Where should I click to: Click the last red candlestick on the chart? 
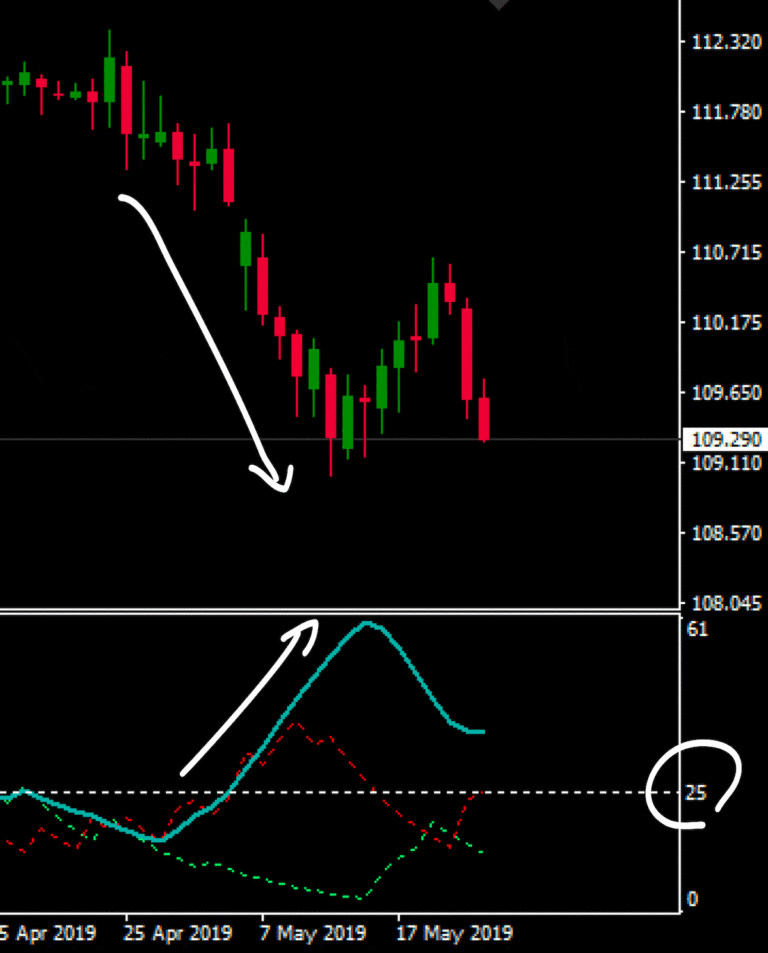[484, 418]
